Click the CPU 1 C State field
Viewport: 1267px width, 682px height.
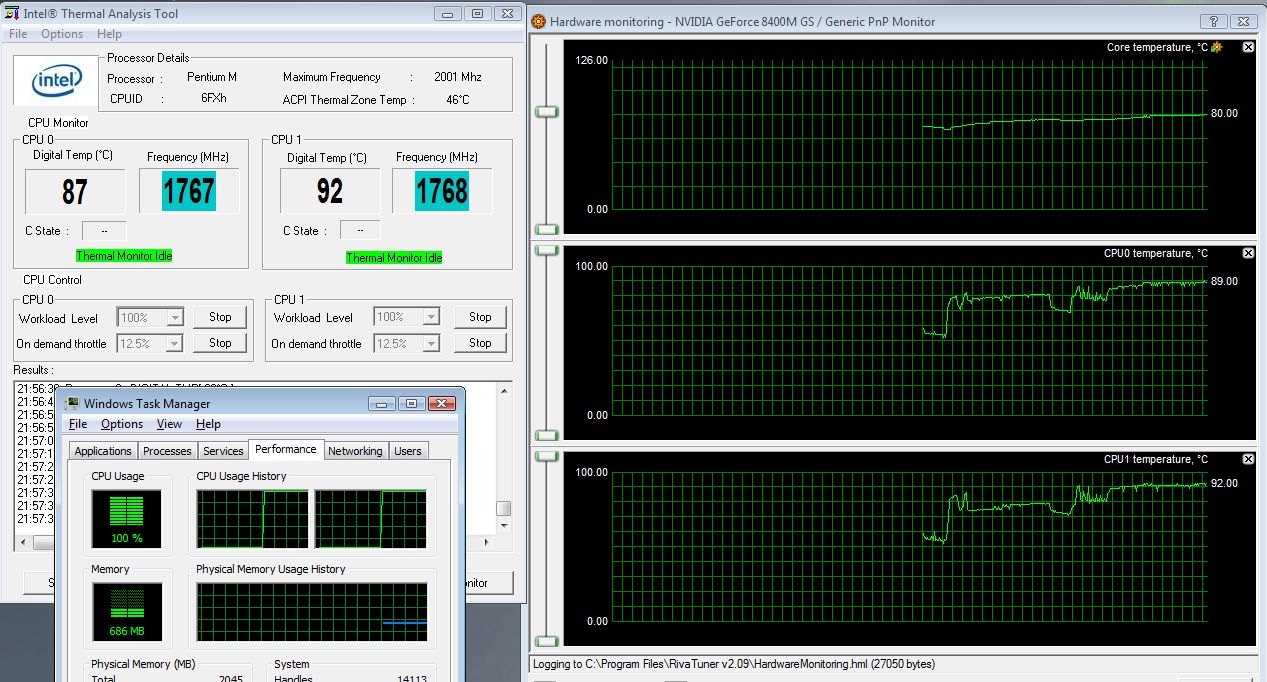[x=358, y=231]
